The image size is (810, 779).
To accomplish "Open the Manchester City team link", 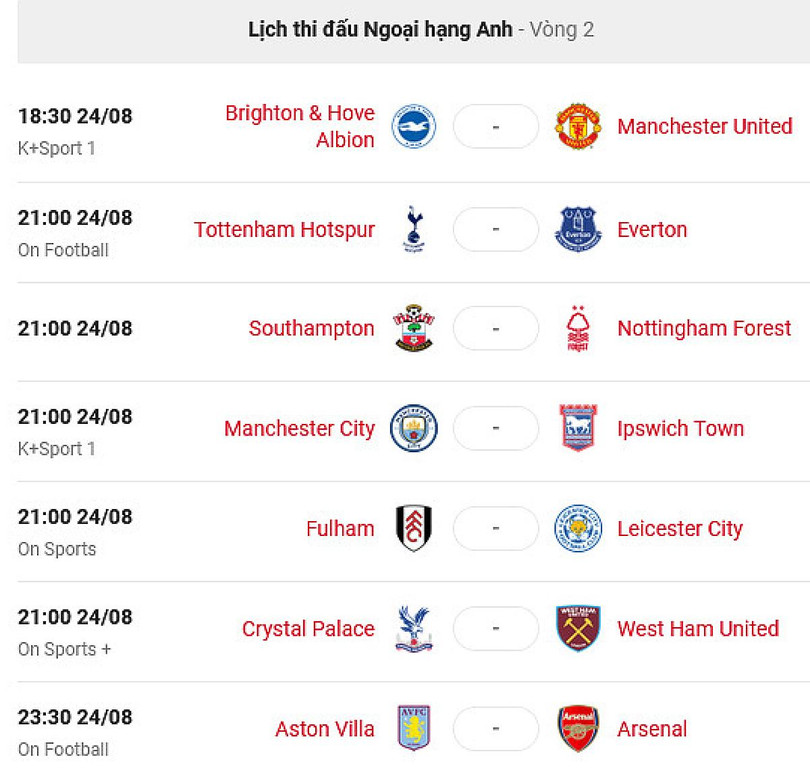I will coord(299,429).
